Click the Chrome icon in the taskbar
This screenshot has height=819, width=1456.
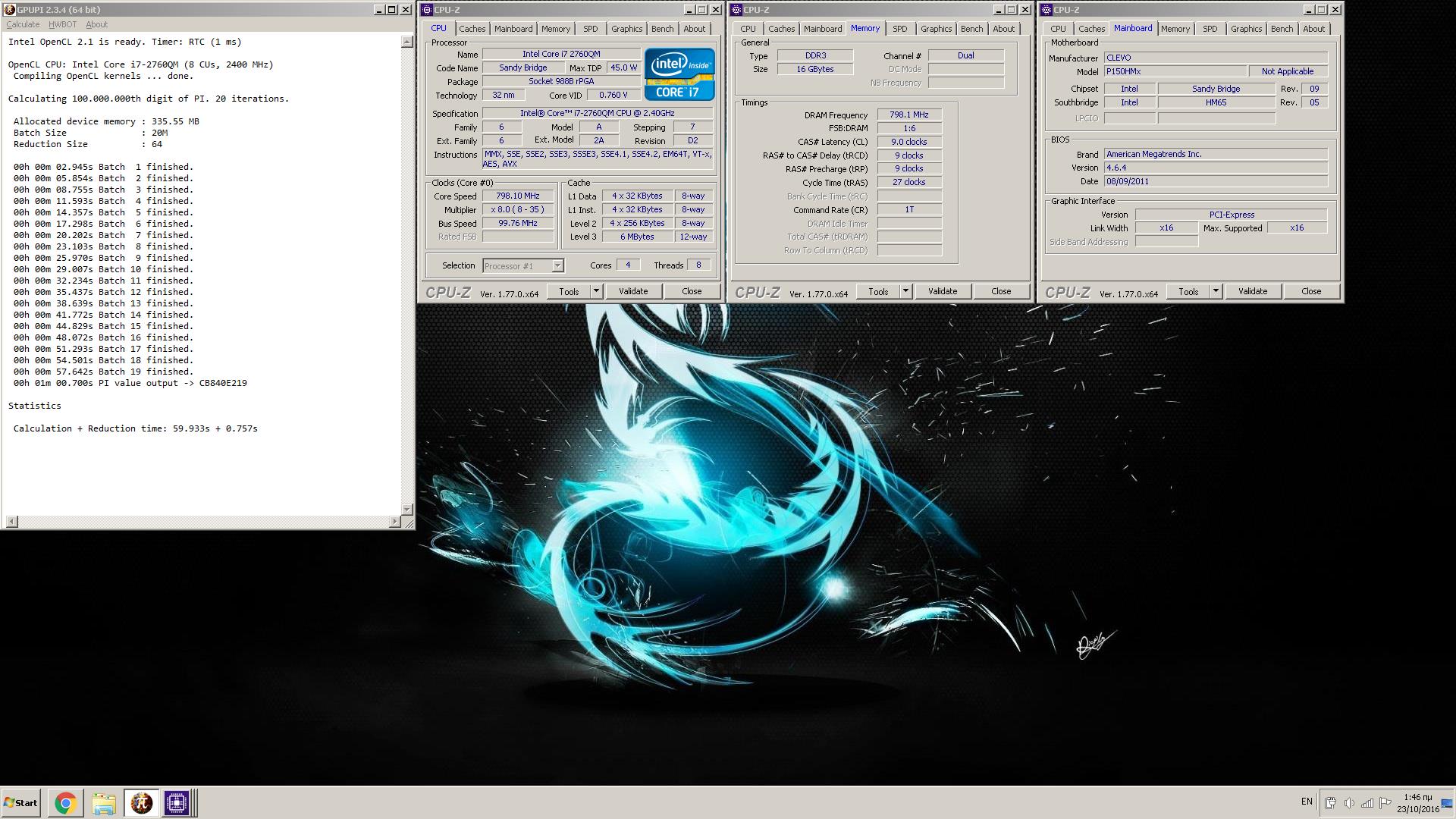click(65, 802)
